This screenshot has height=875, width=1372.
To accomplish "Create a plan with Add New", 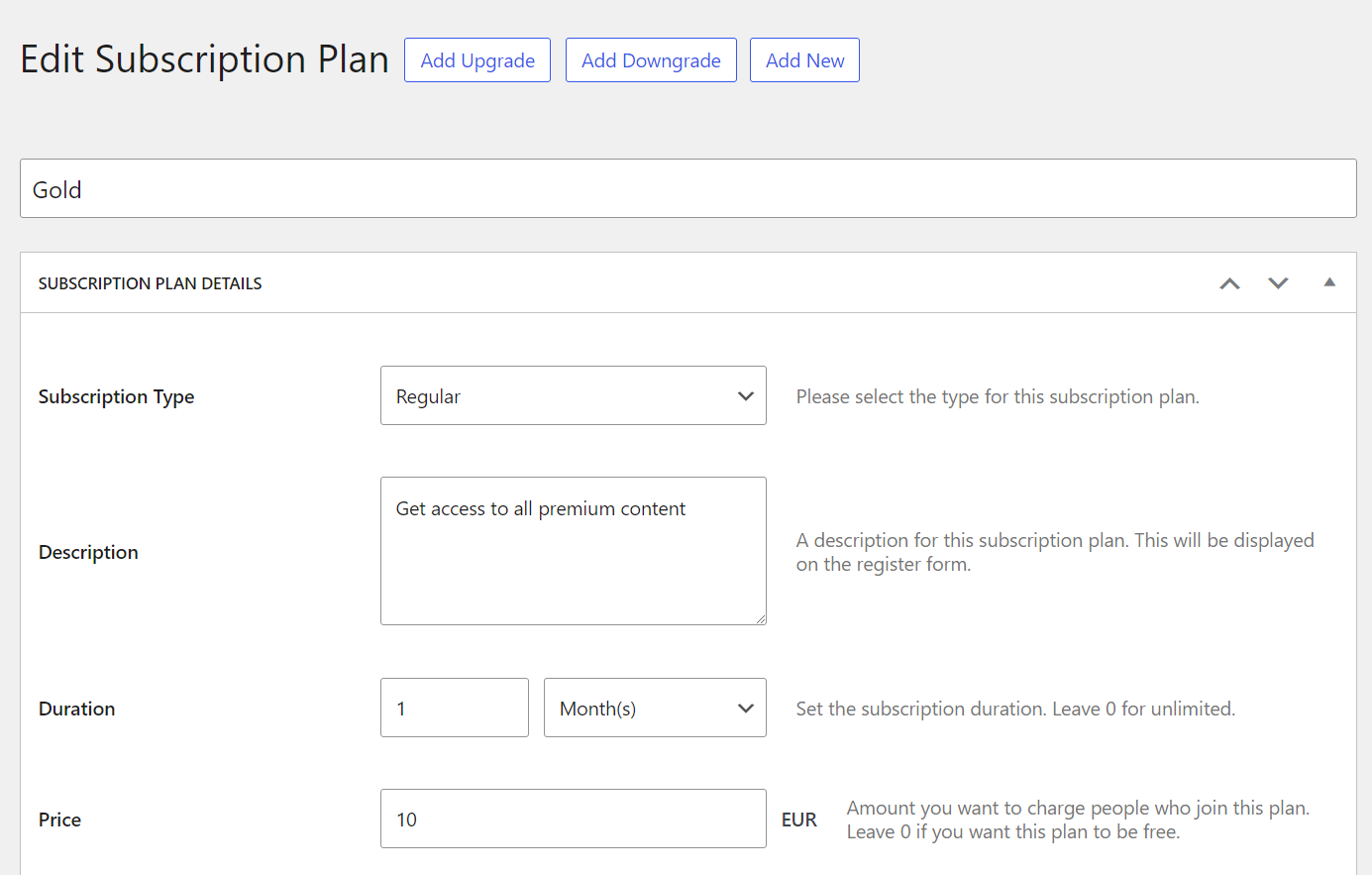I will [804, 60].
